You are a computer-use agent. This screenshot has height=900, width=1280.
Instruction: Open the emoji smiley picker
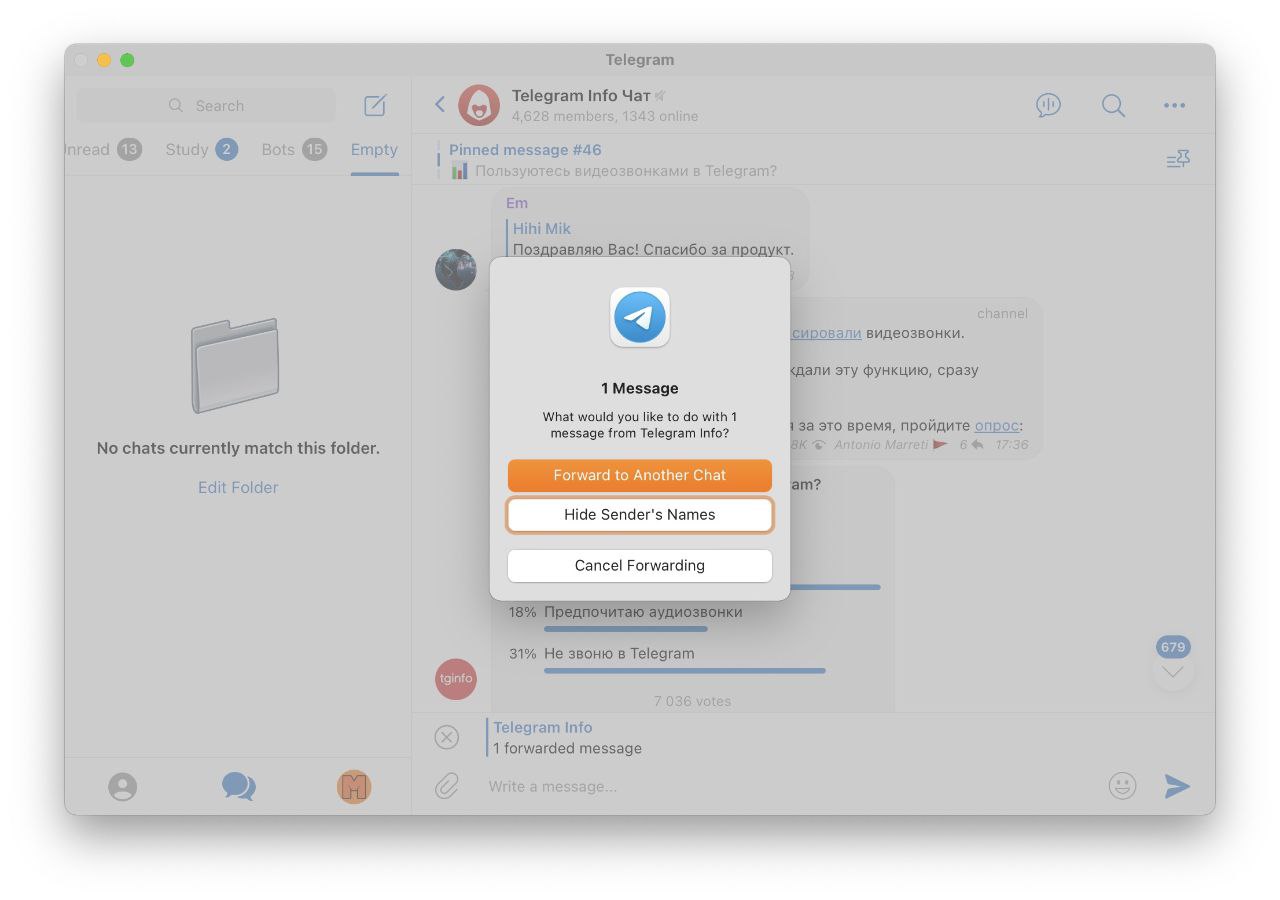[x=1122, y=786]
